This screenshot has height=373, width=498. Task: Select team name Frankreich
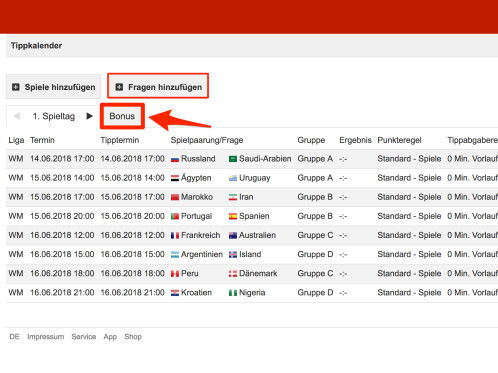pyautogui.click(x=200, y=235)
